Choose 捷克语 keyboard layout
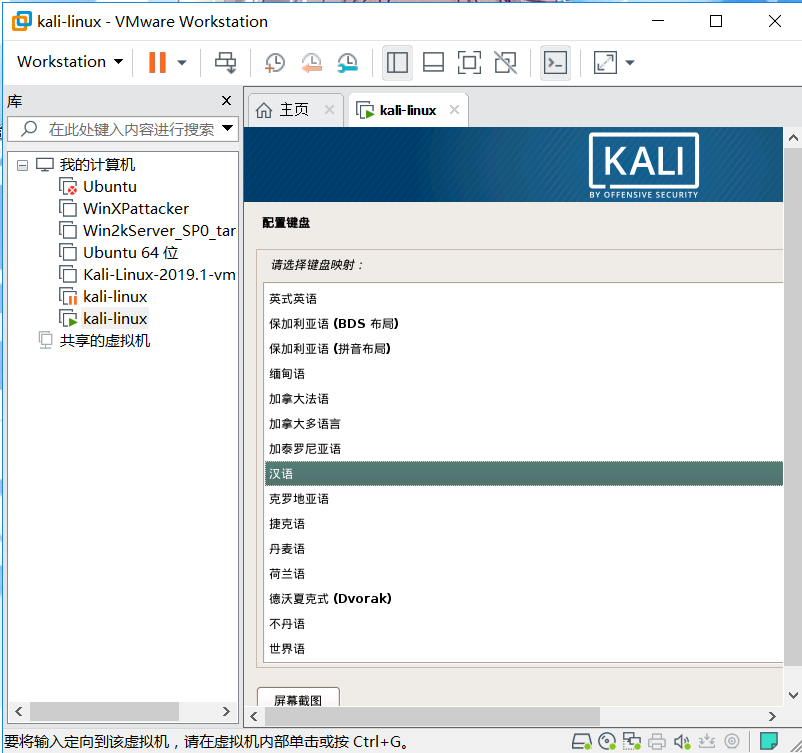 click(x=524, y=524)
